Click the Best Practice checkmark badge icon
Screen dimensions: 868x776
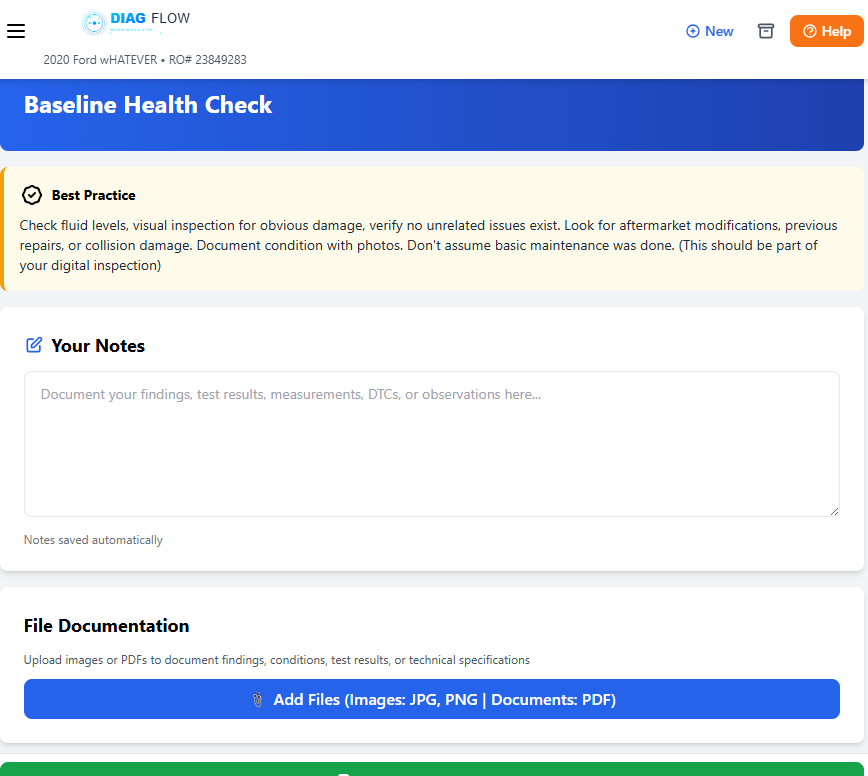32,195
